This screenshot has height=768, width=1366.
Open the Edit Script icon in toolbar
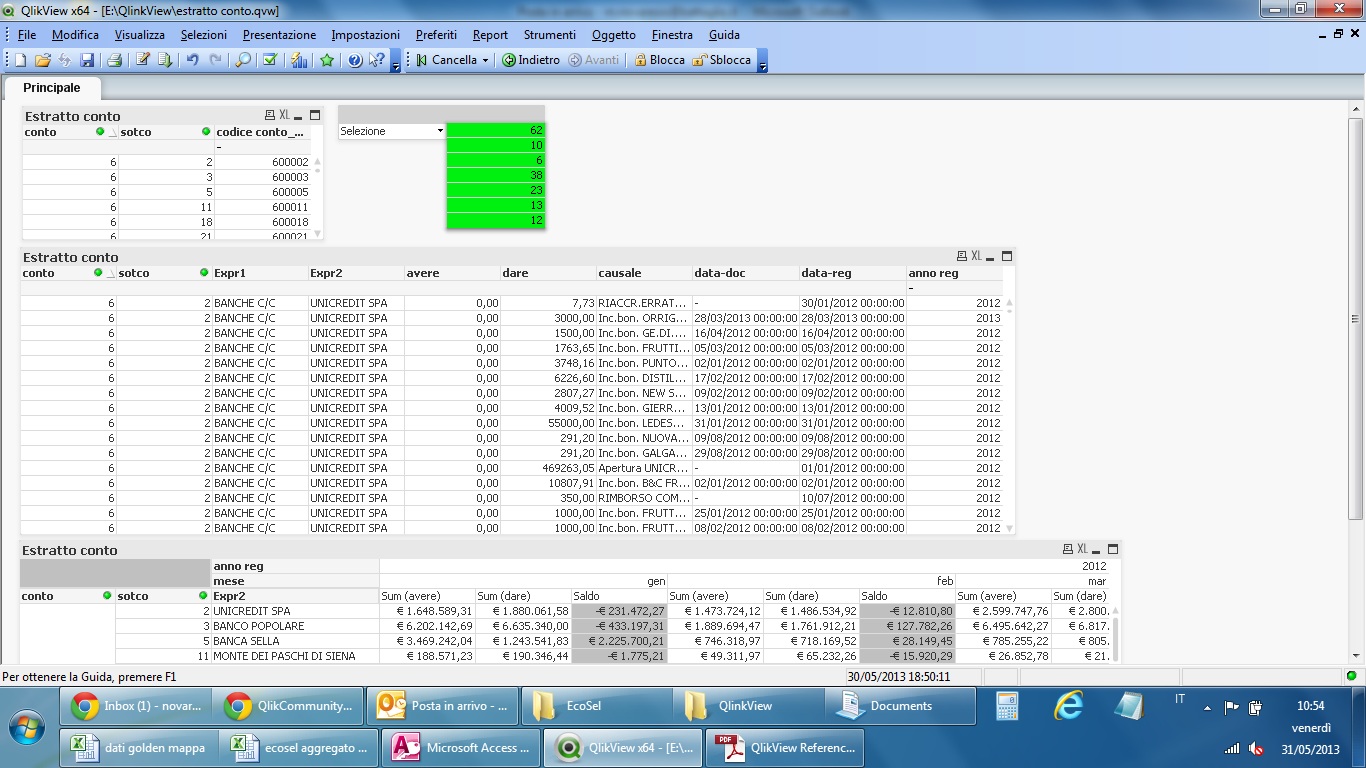[143, 60]
